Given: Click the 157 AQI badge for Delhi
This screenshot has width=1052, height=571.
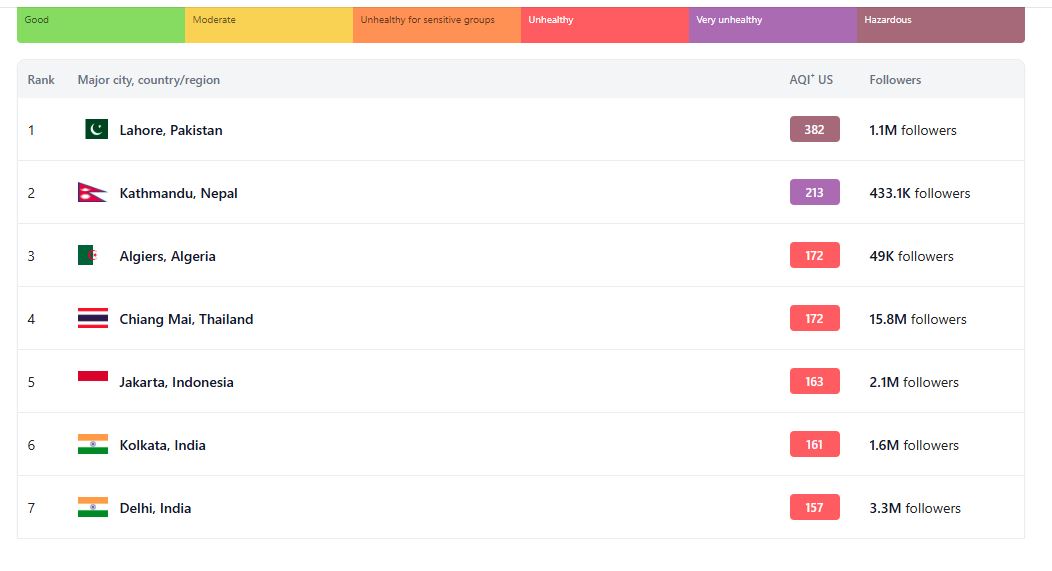Looking at the screenshot, I should tap(814, 508).
